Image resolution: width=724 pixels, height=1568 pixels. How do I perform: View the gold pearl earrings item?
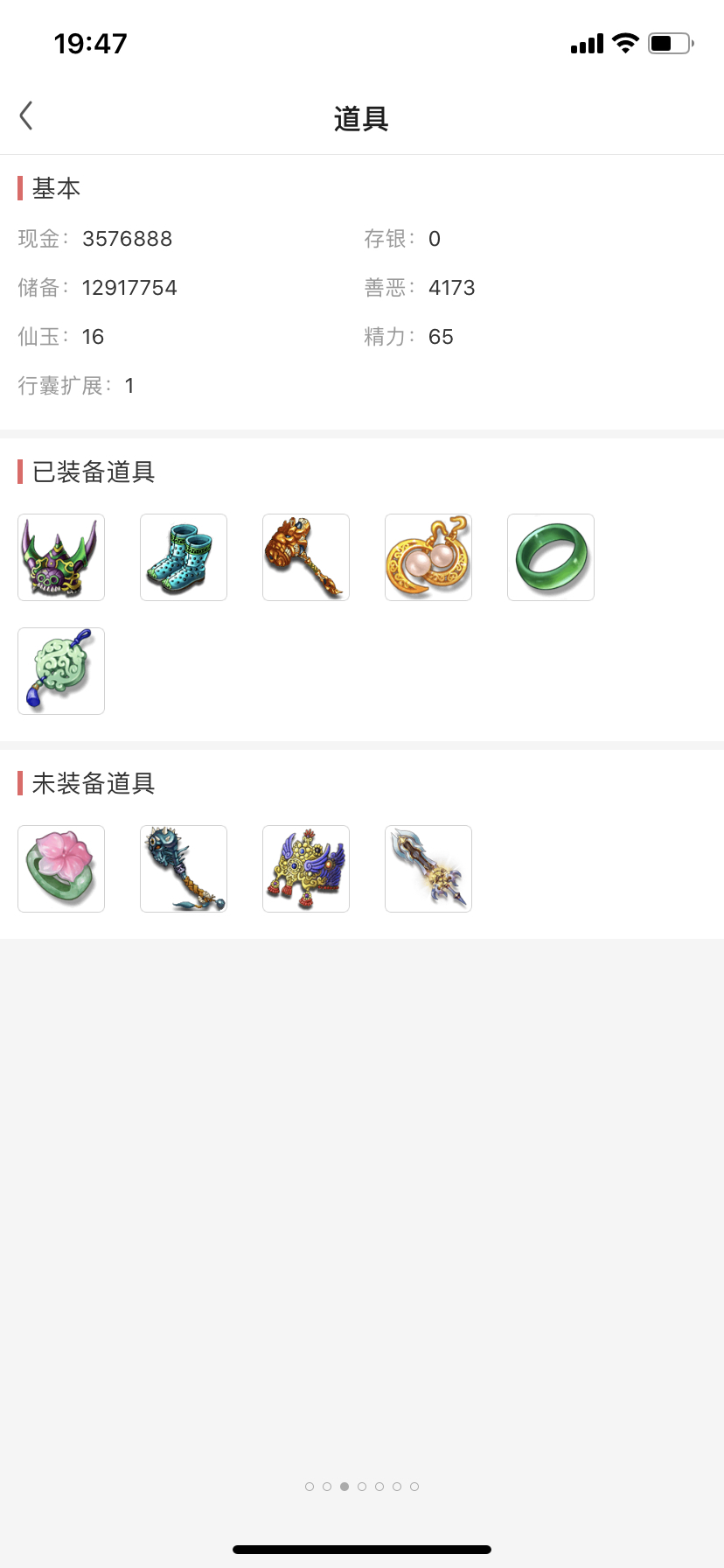click(428, 557)
